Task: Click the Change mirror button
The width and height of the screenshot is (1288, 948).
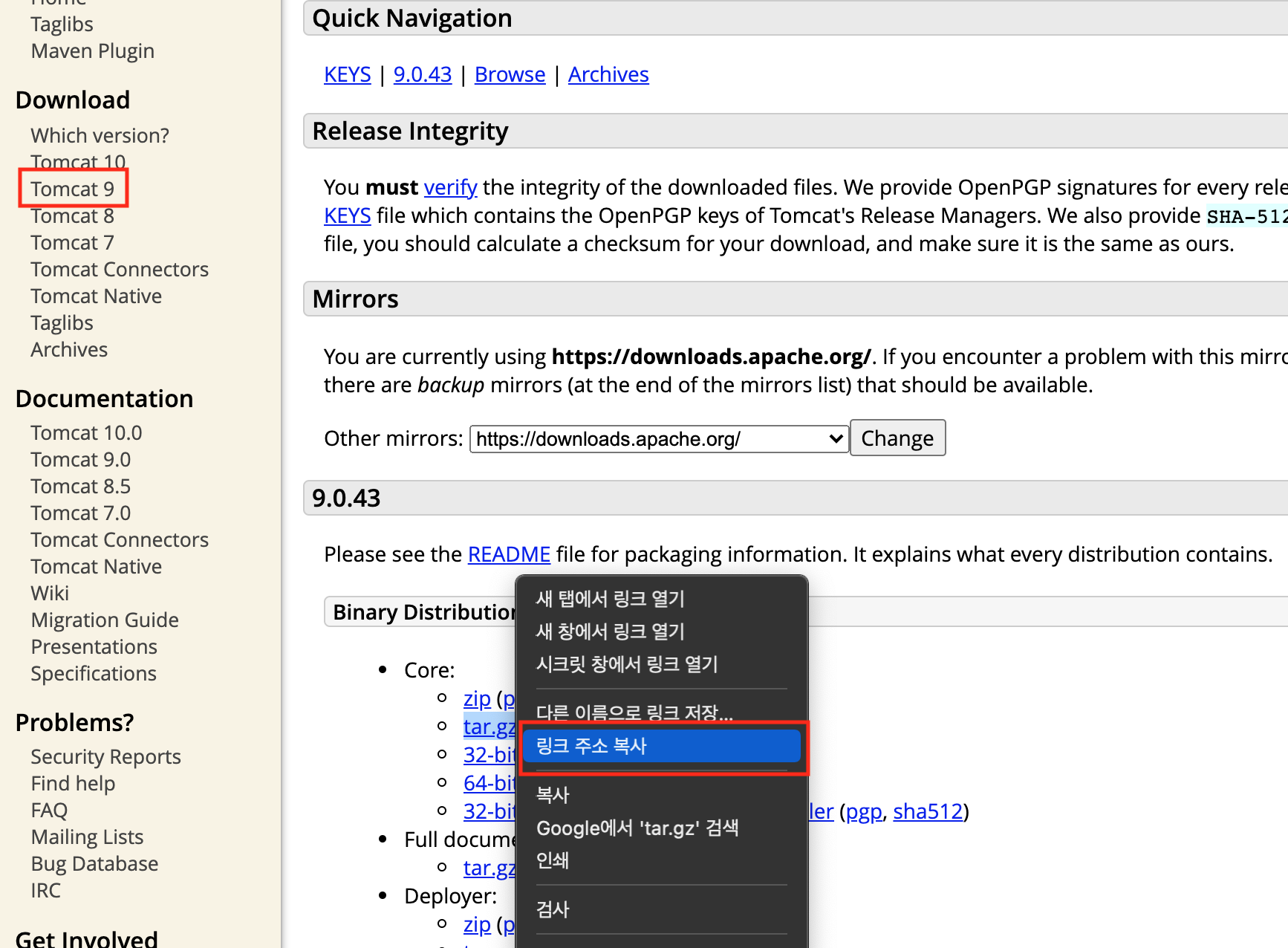Action: pyautogui.click(x=897, y=438)
